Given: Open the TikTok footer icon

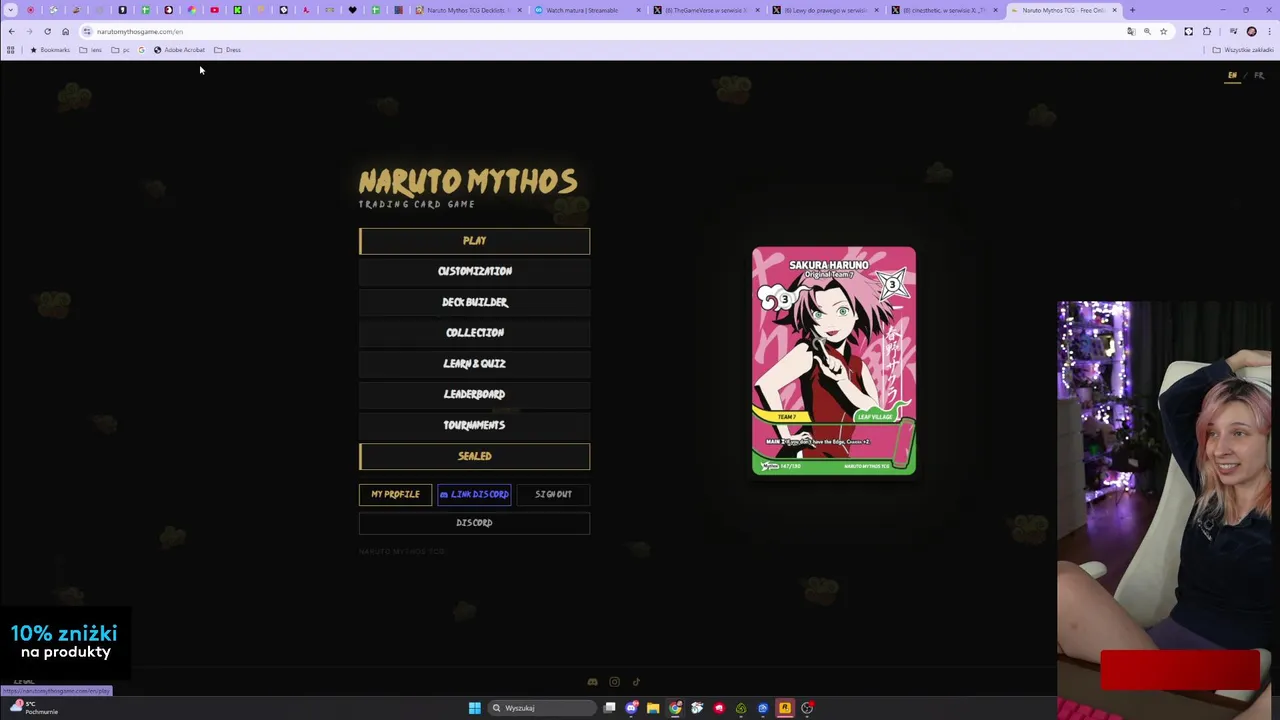Looking at the screenshot, I should (x=636, y=682).
